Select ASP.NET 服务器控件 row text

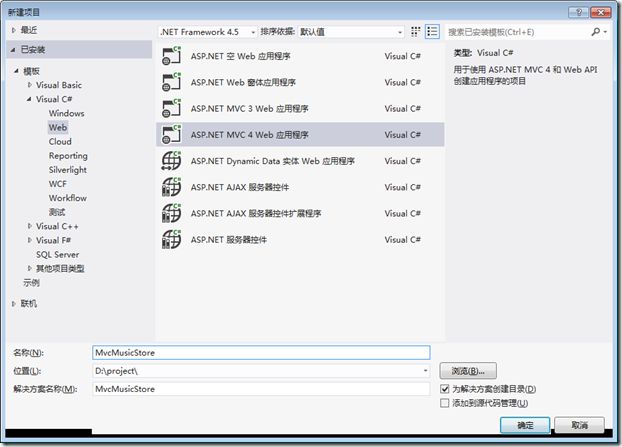point(228,240)
